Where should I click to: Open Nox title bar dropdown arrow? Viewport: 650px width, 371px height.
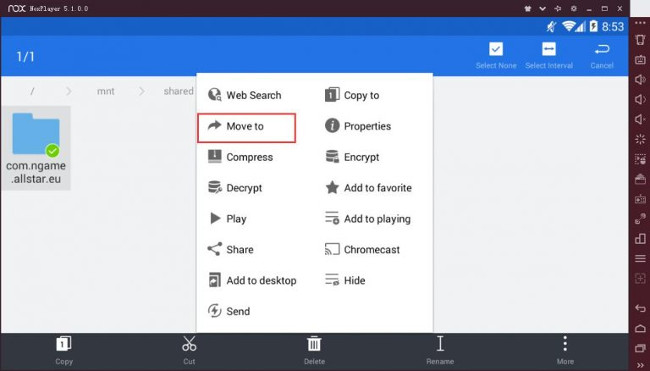click(542, 8)
